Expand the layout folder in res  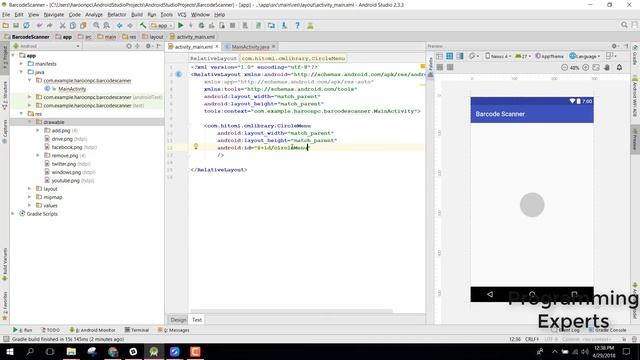pyautogui.click(x=30, y=189)
